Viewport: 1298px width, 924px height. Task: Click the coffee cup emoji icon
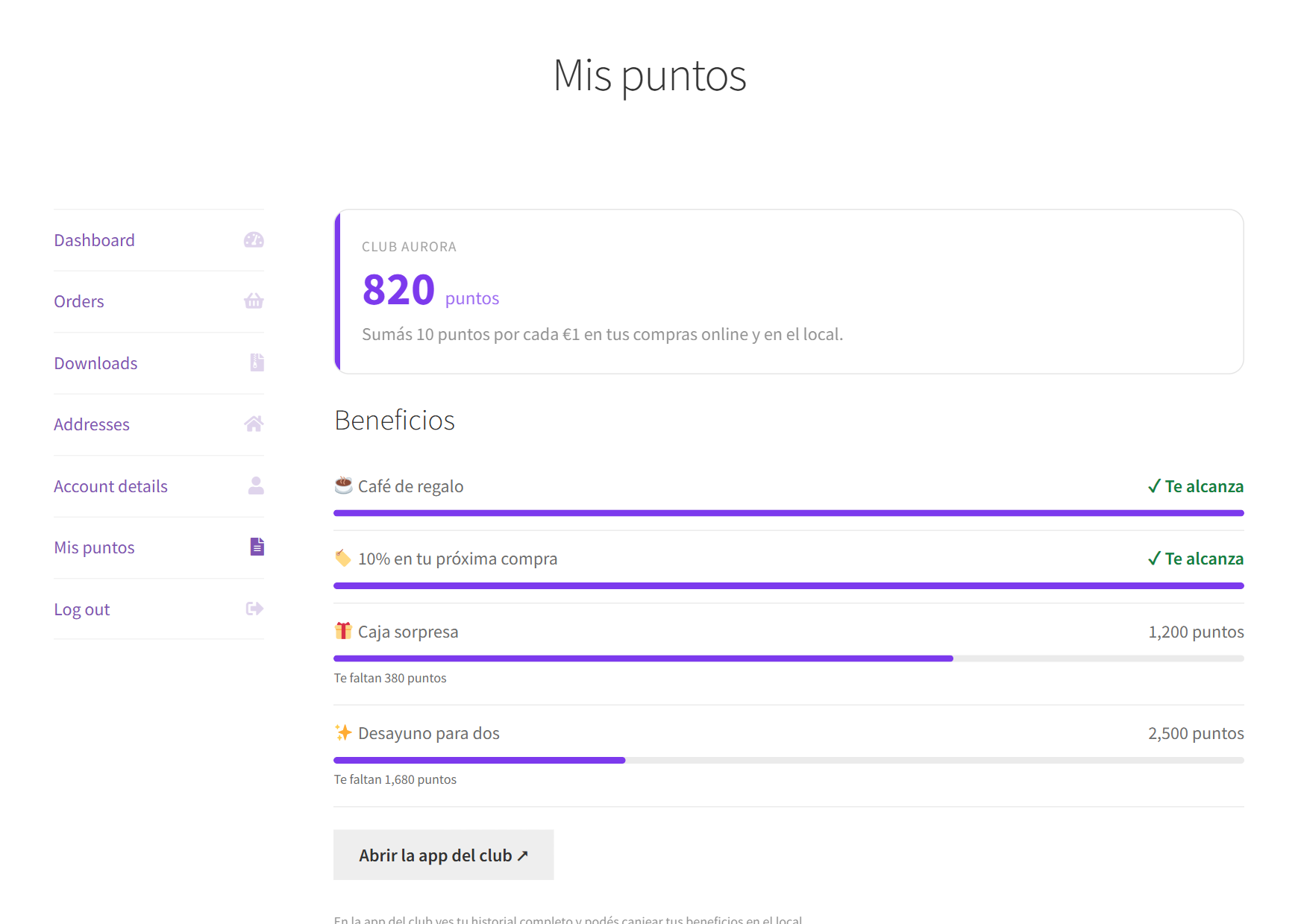click(343, 485)
